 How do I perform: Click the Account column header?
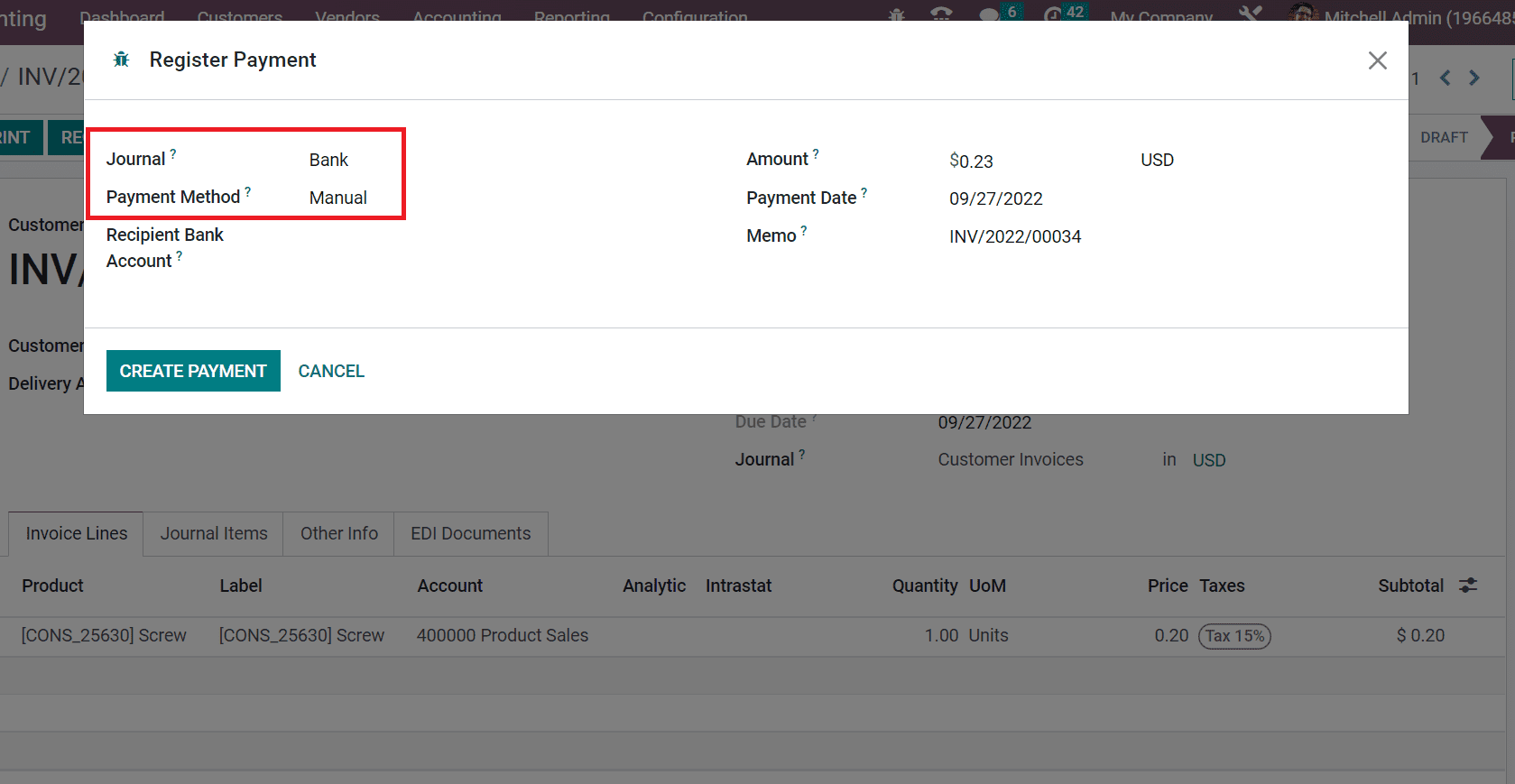pyautogui.click(x=450, y=586)
